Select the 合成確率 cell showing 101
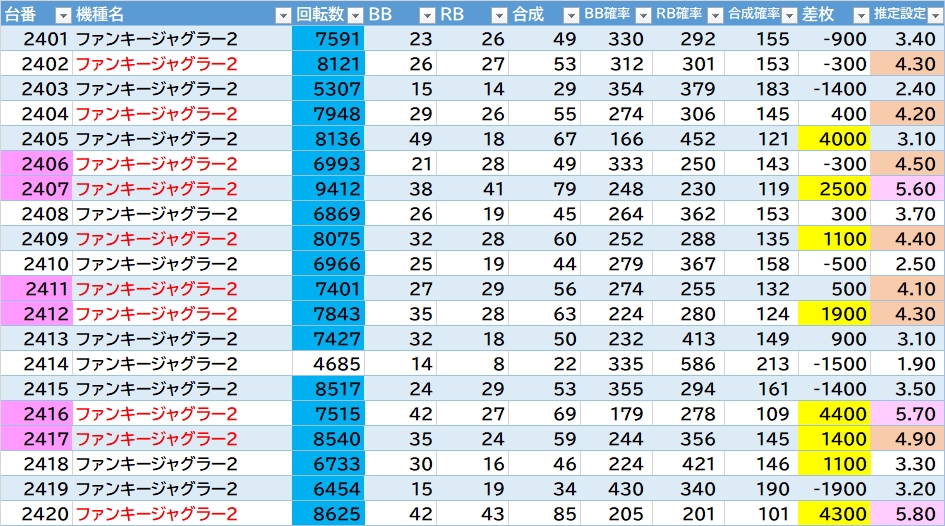Viewport: 945px width, 526px height. pyautogui.click(x=762, y=513)
